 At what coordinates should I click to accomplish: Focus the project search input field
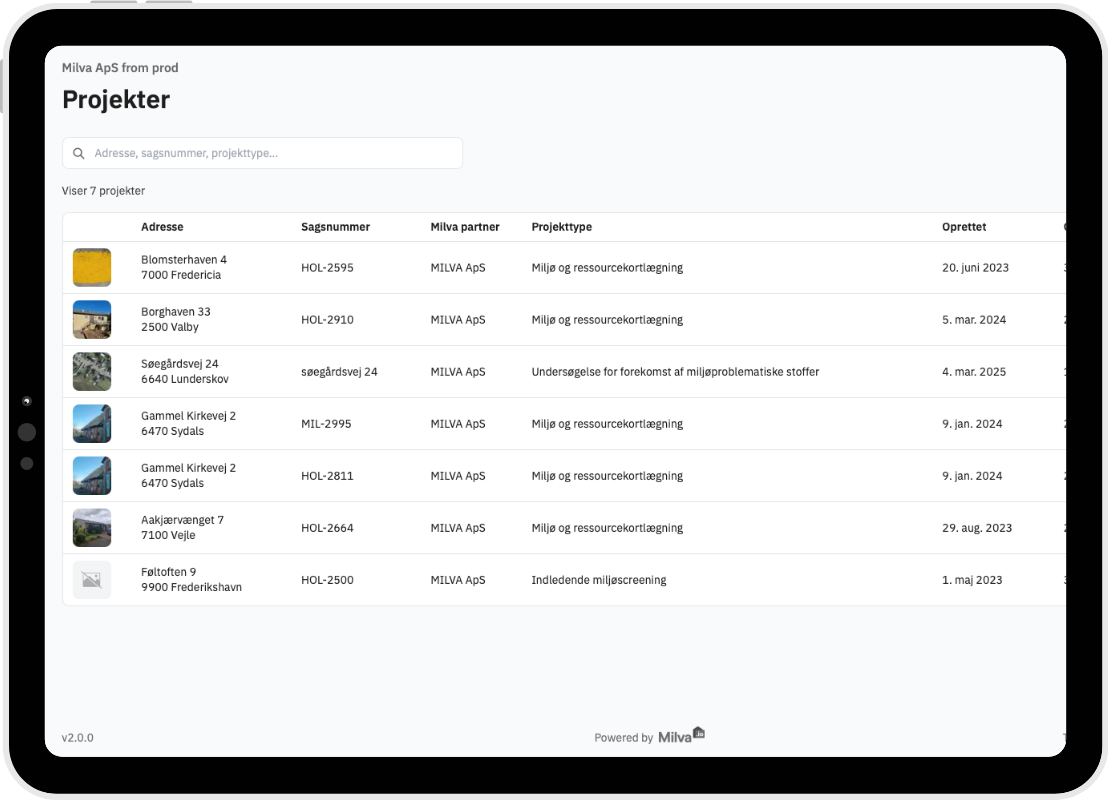click(270, 154)
